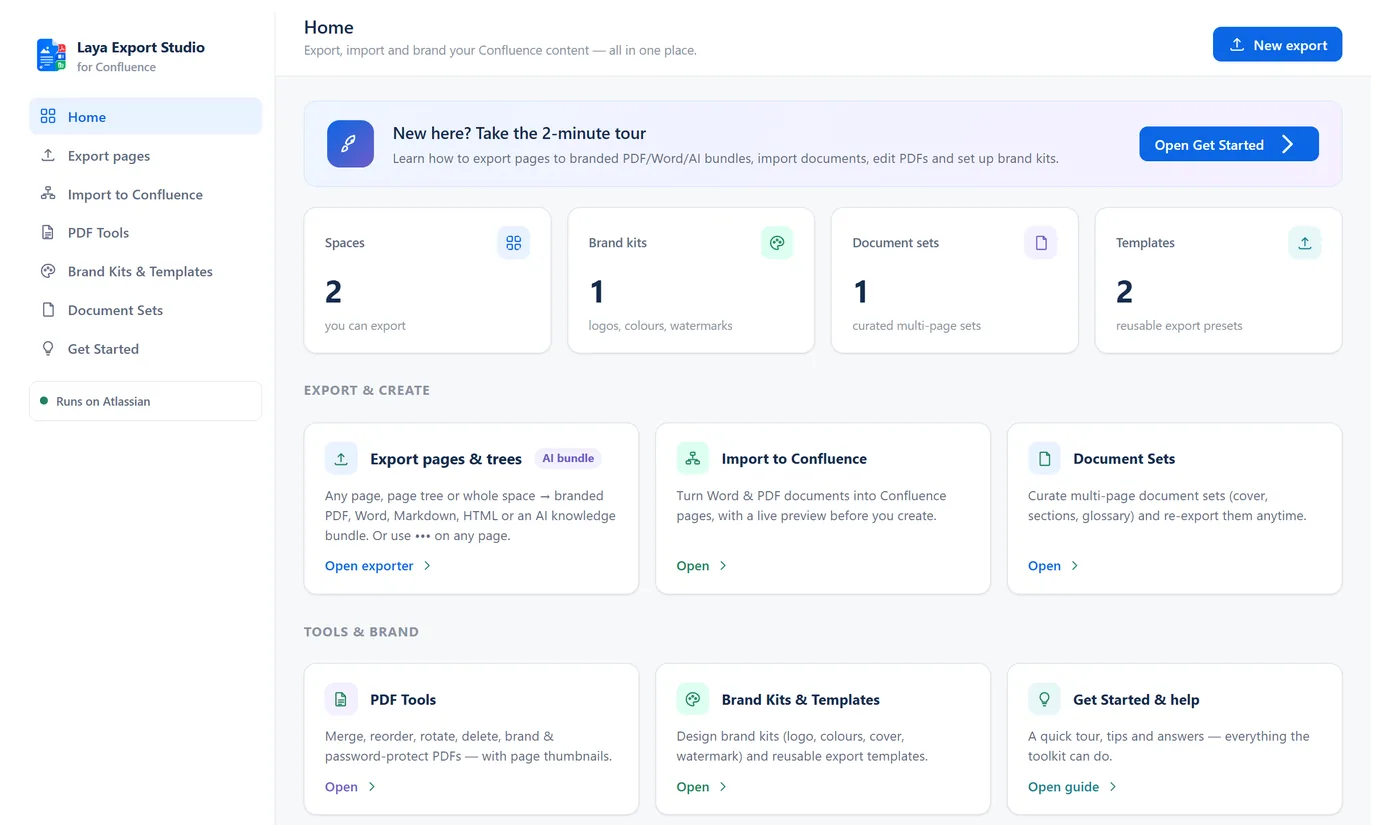Click the PDF Tools document icon in sidebar

[48, 232]
